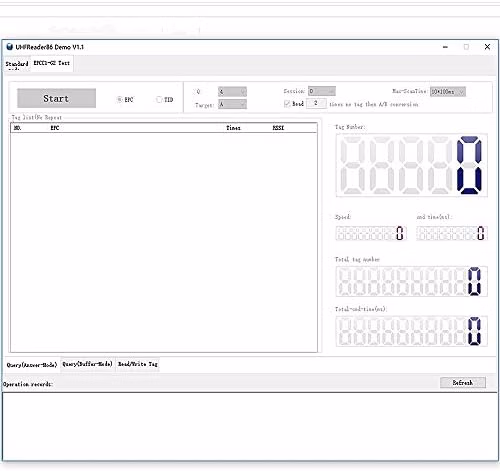The width and height of the screenshot is (500, 471).
Task: Open the Q value dropdown
Action: 232,91
